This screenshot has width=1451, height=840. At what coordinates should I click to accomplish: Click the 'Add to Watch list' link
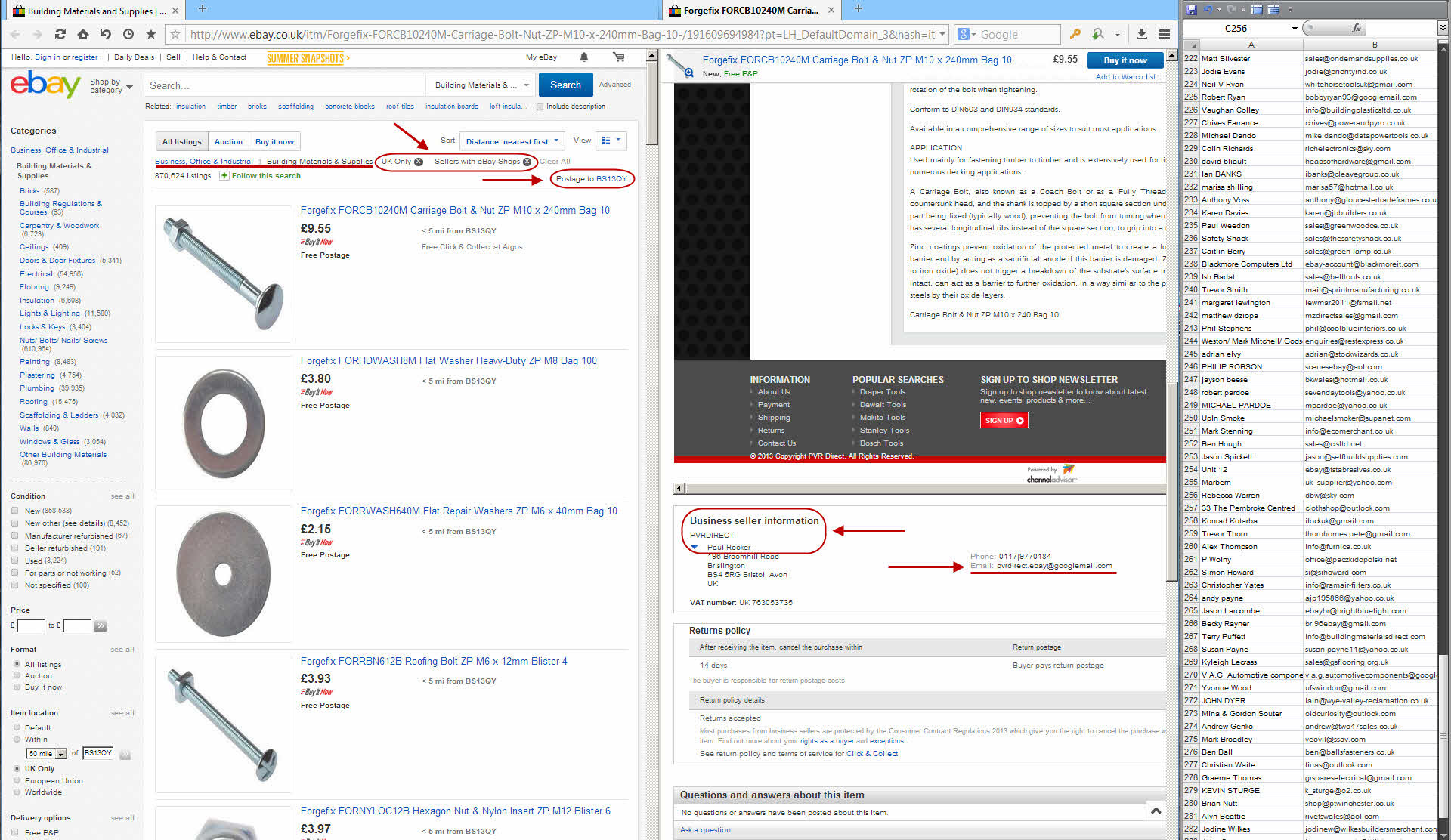click(1125, 76)
